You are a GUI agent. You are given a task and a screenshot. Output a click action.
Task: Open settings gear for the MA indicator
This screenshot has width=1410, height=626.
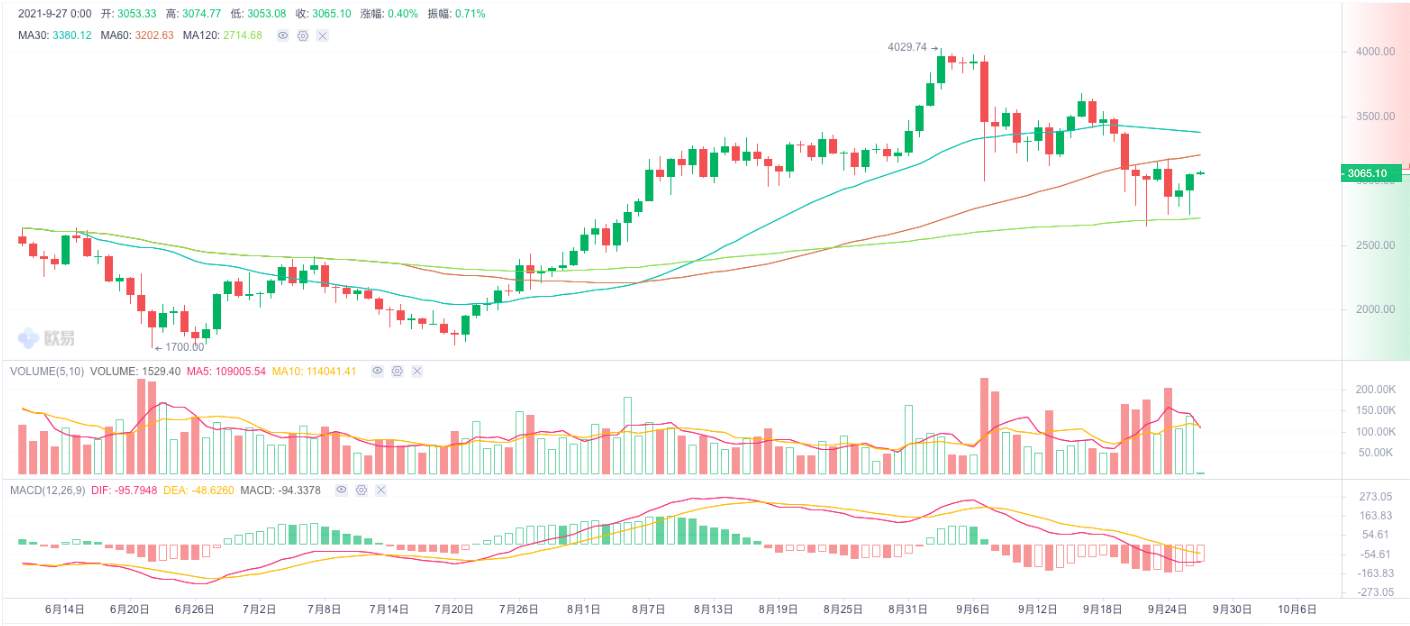point(303,35)
